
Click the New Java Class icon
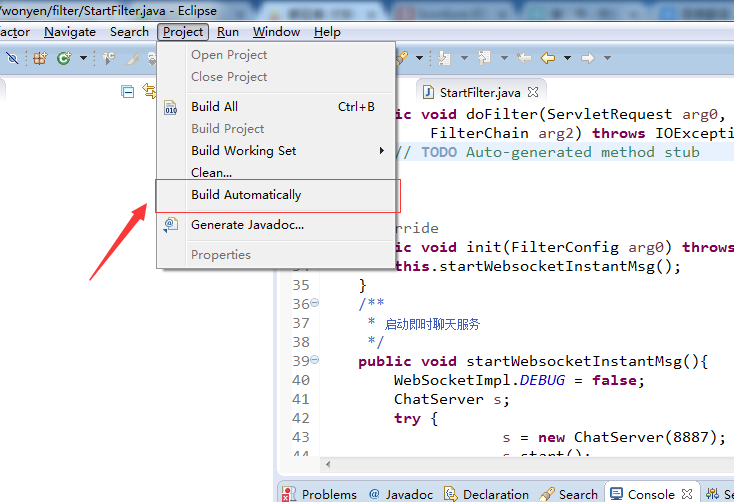tap(64, 58)
